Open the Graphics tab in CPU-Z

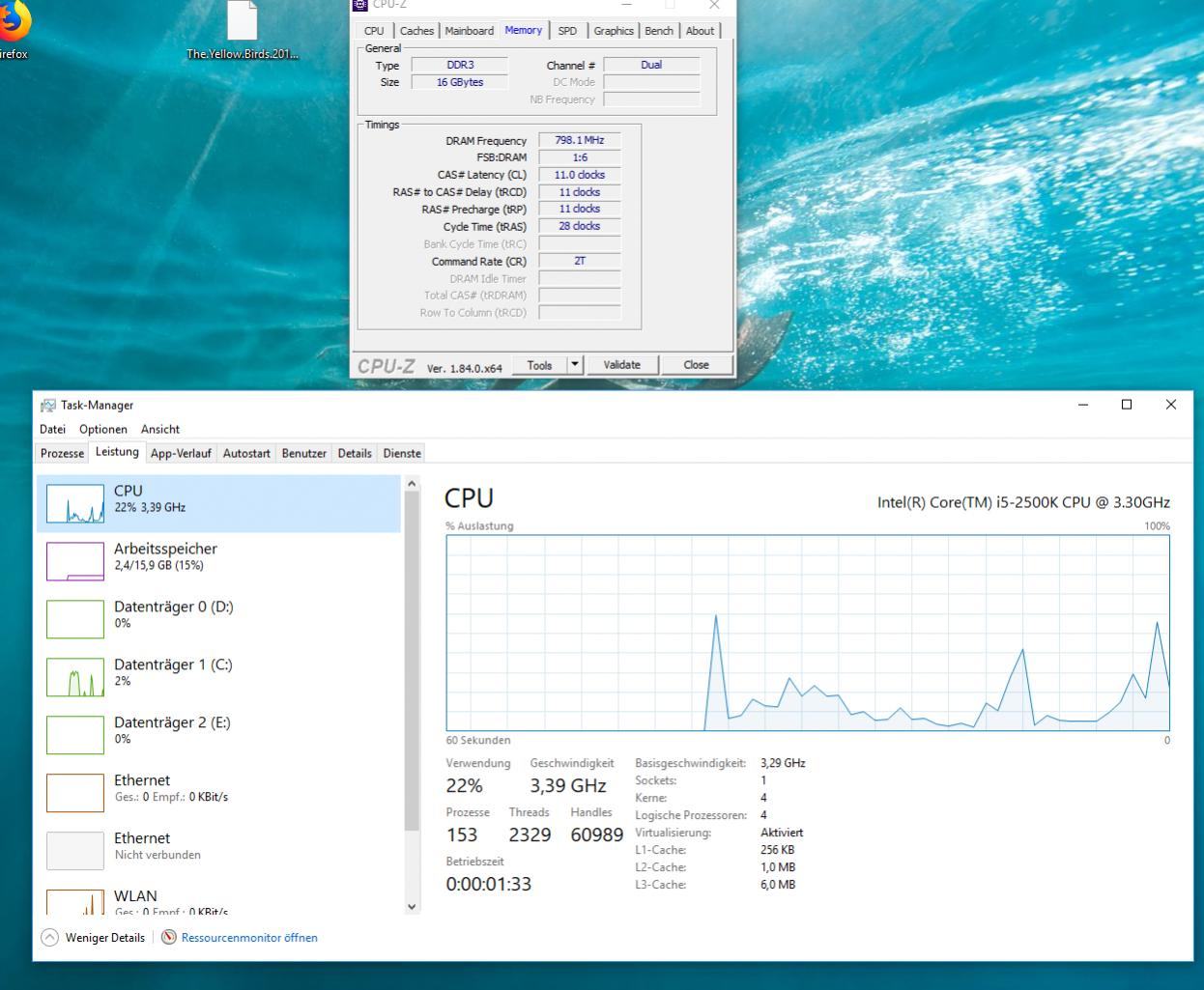pos(614,31)
